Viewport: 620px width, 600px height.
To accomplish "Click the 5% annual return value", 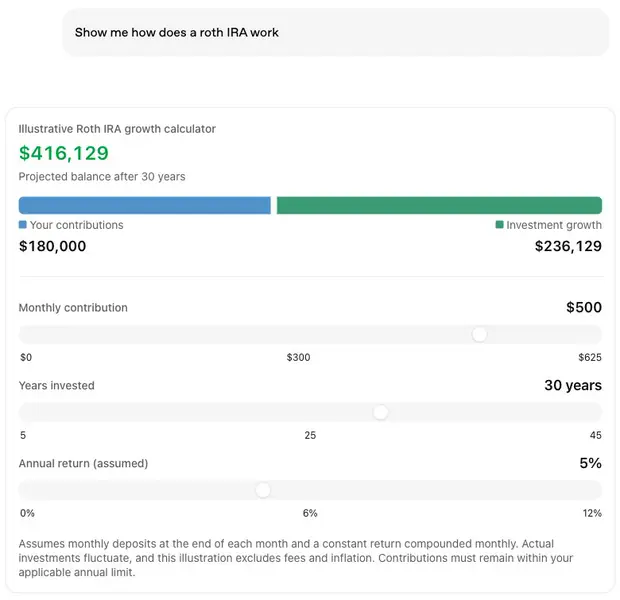I will [591, 463].
